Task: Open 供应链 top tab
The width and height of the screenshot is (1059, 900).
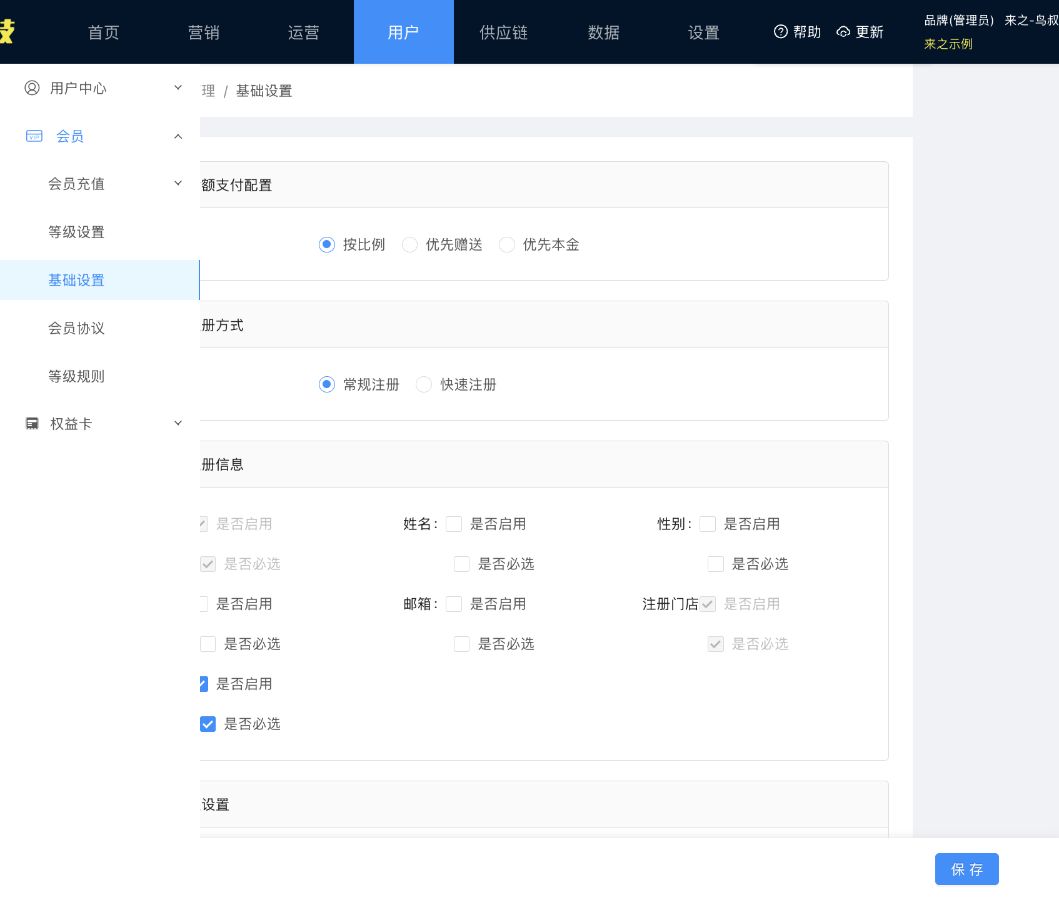Action: tap(504, 32)
